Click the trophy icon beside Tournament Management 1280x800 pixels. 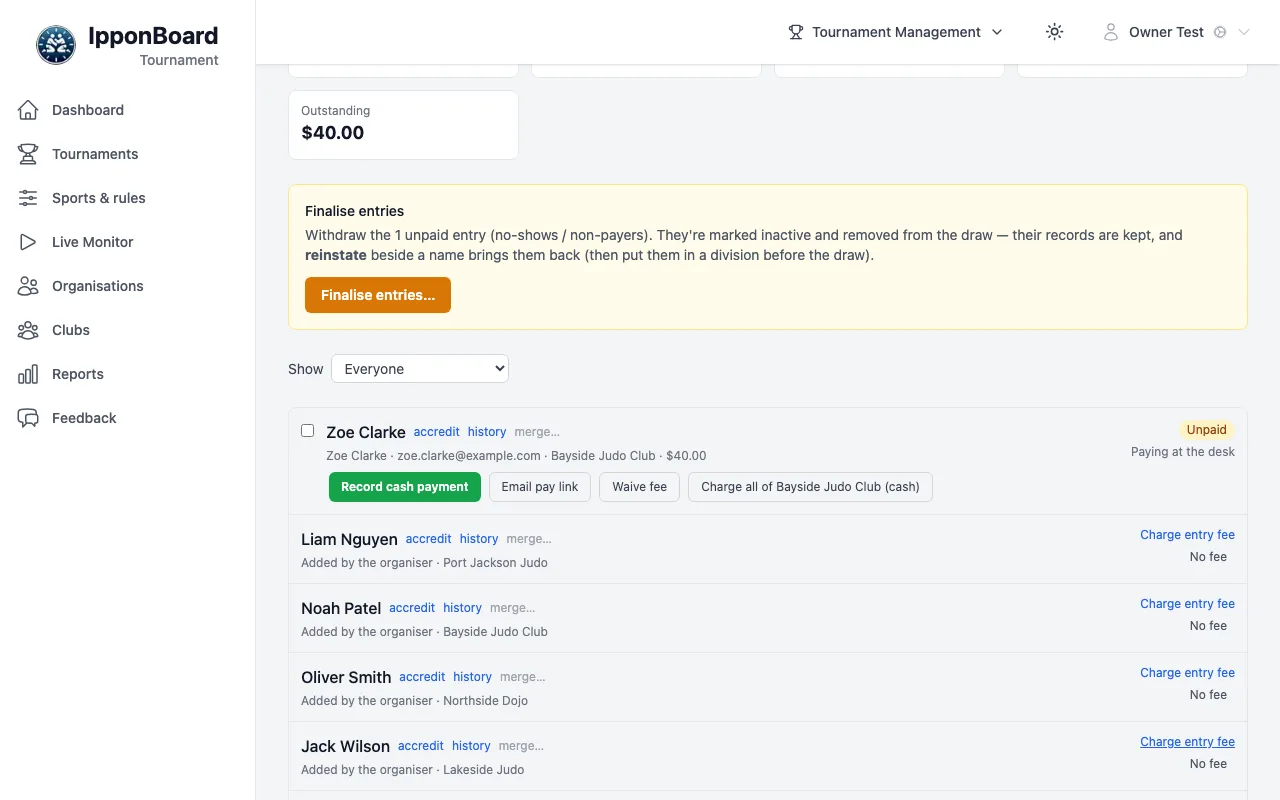[796, 32]
